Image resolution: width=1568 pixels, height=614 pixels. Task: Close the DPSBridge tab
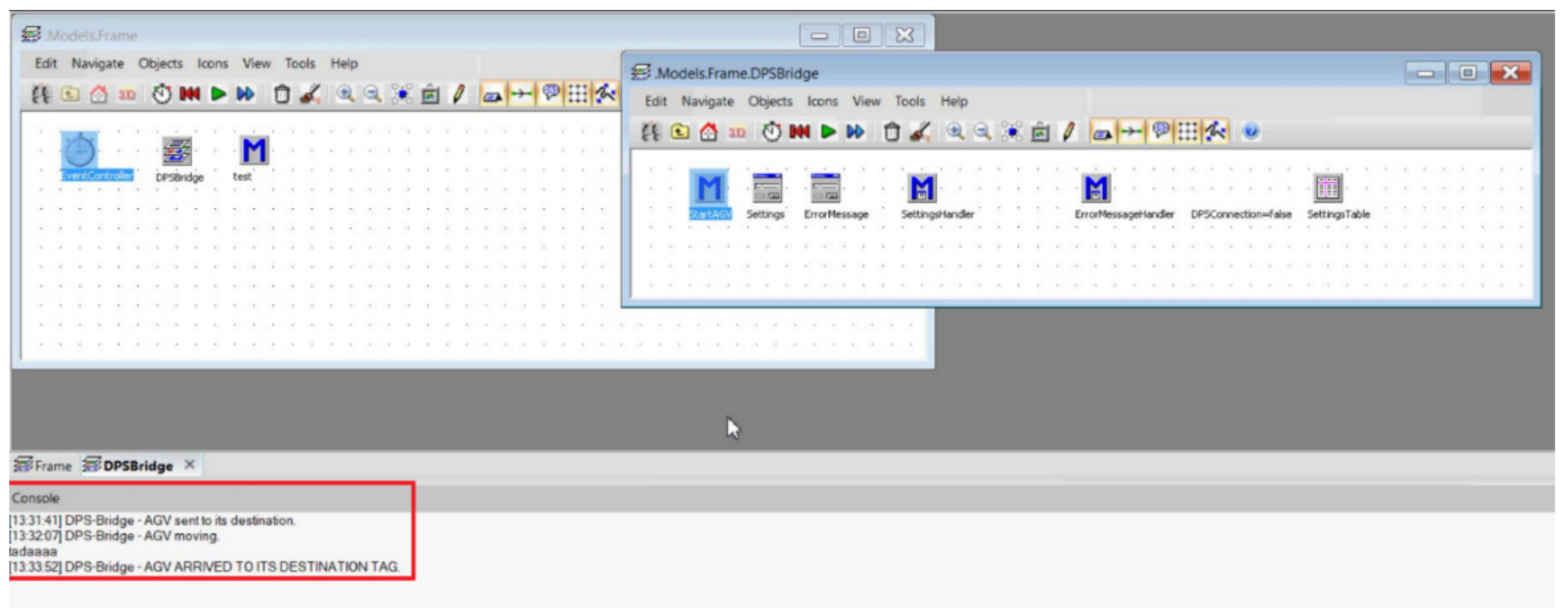coord(190,465)
